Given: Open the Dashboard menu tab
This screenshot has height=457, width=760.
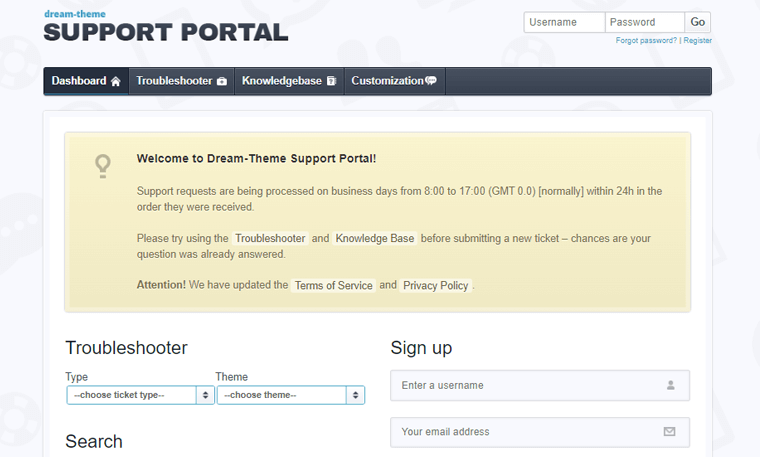Looking at the screenshot, I should click(x=86, y=81).
